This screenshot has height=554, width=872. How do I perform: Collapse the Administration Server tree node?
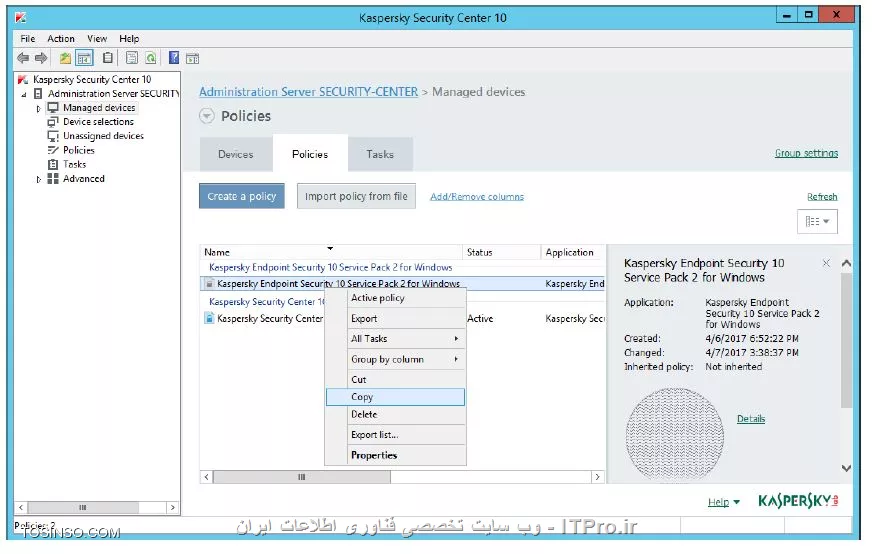pyautogui.click(x=24, y=95)
